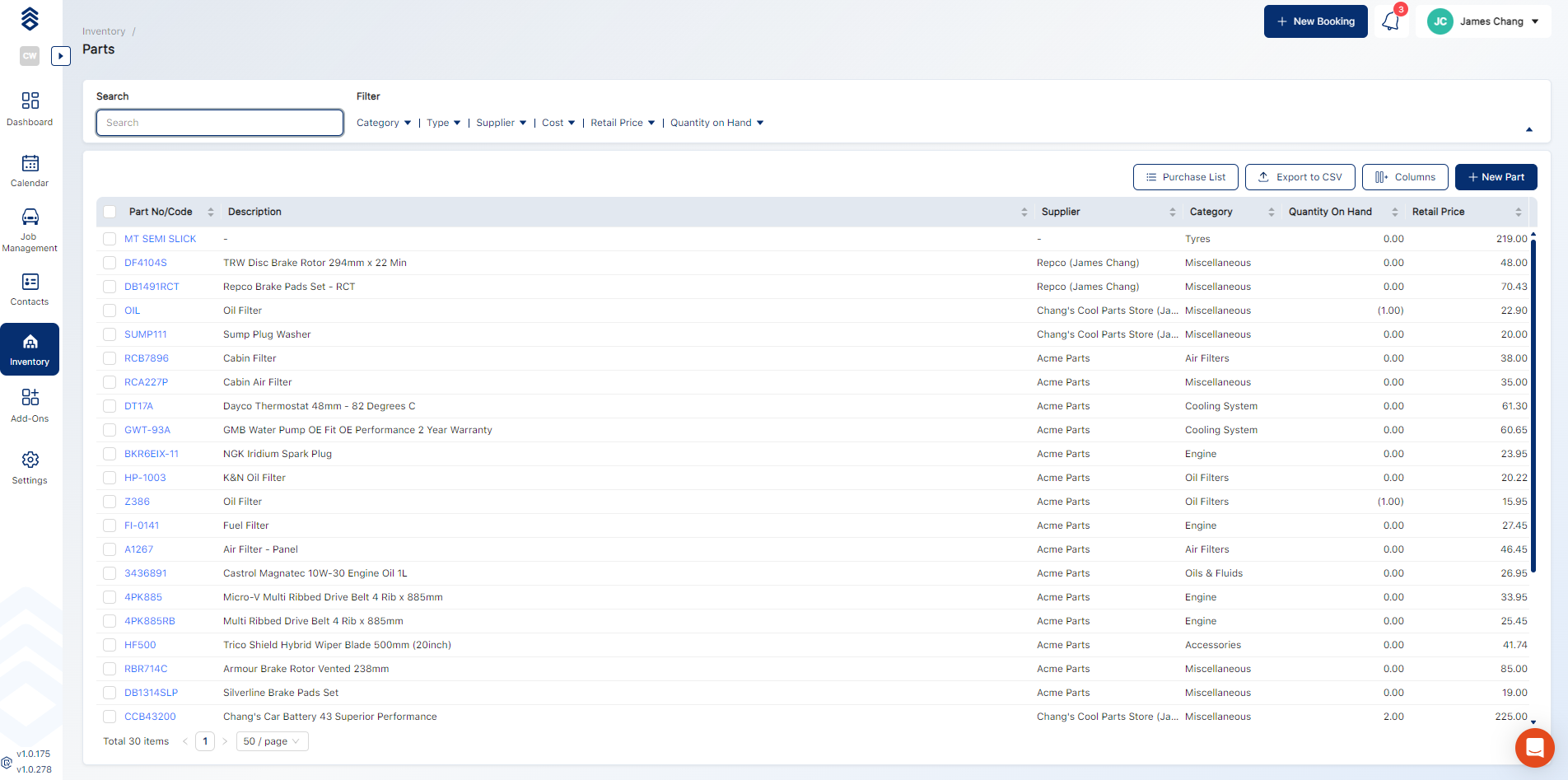Tick the checkbox next to CCB43200
The image size is (1568, 780).
tap(110, 717)
